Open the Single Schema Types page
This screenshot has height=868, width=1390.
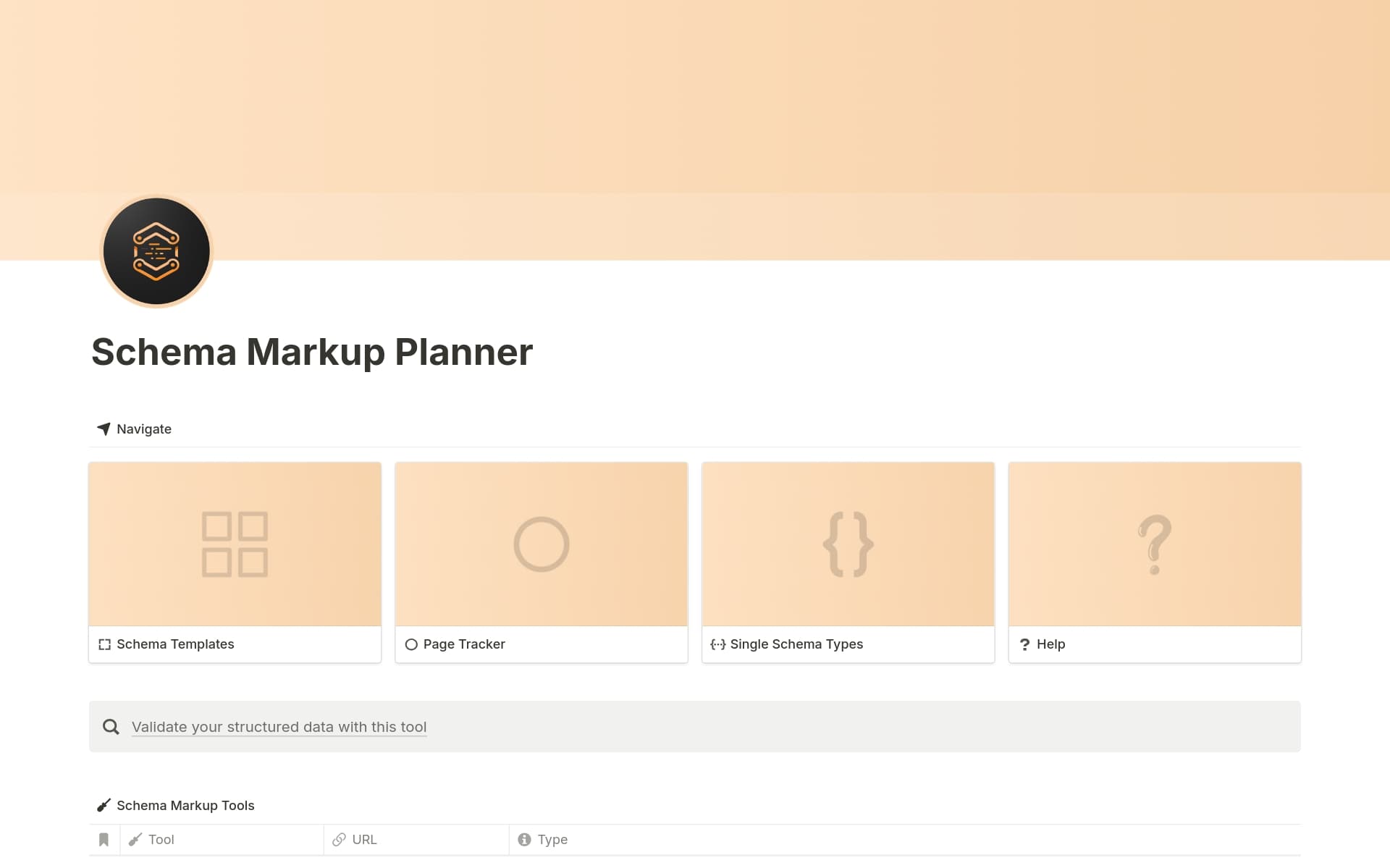pos(796,644)
